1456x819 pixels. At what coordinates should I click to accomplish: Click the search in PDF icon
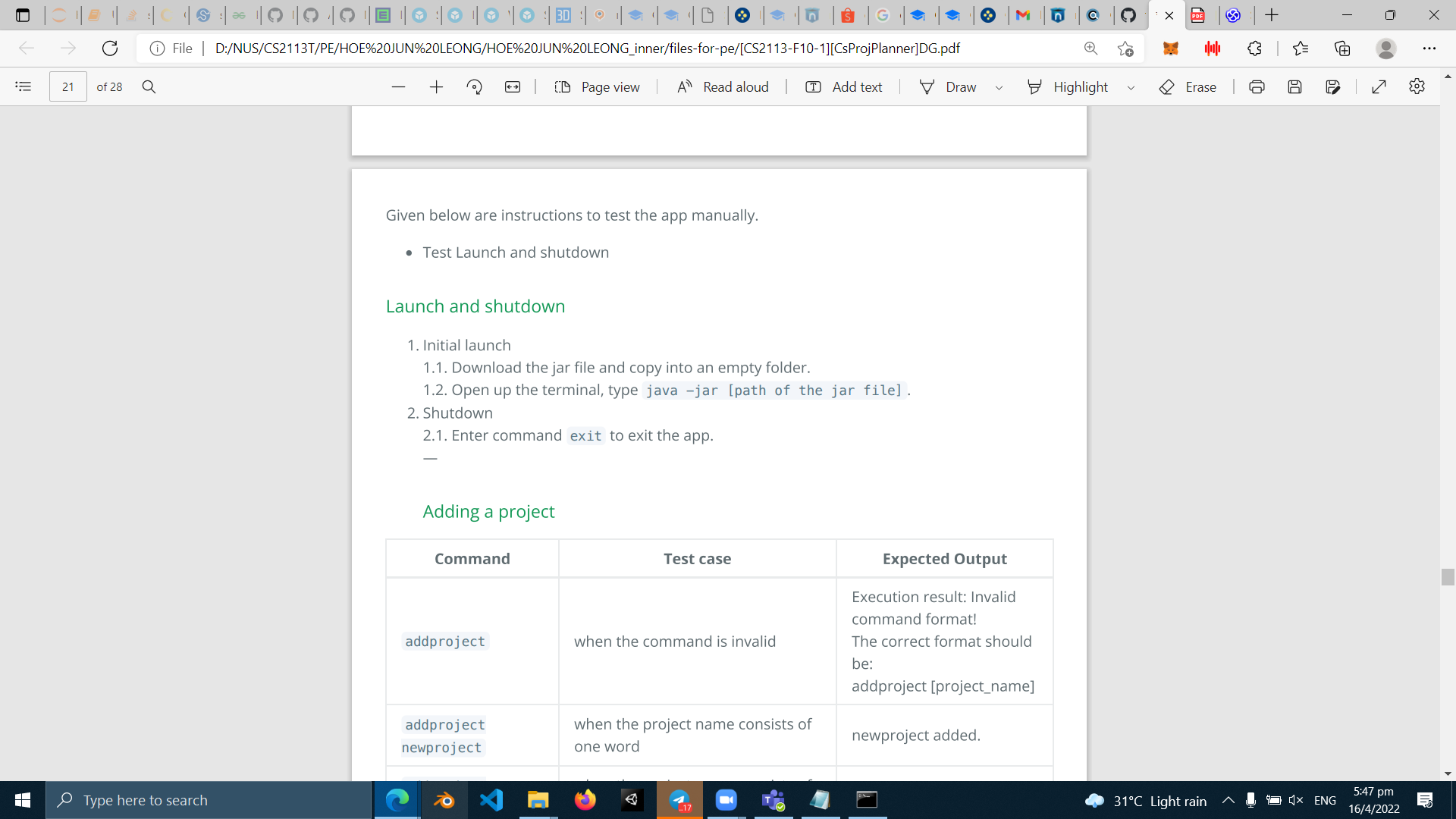pyautogui.click(x=149, y=86)
